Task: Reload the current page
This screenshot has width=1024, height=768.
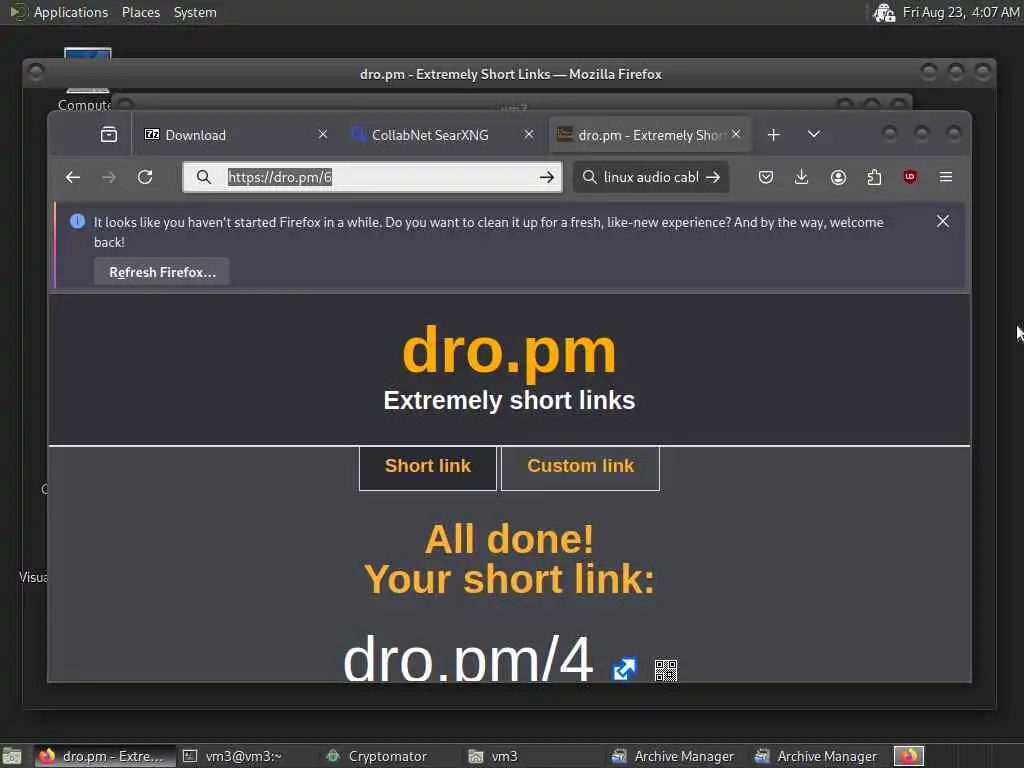Action: [x=145, y=177]
